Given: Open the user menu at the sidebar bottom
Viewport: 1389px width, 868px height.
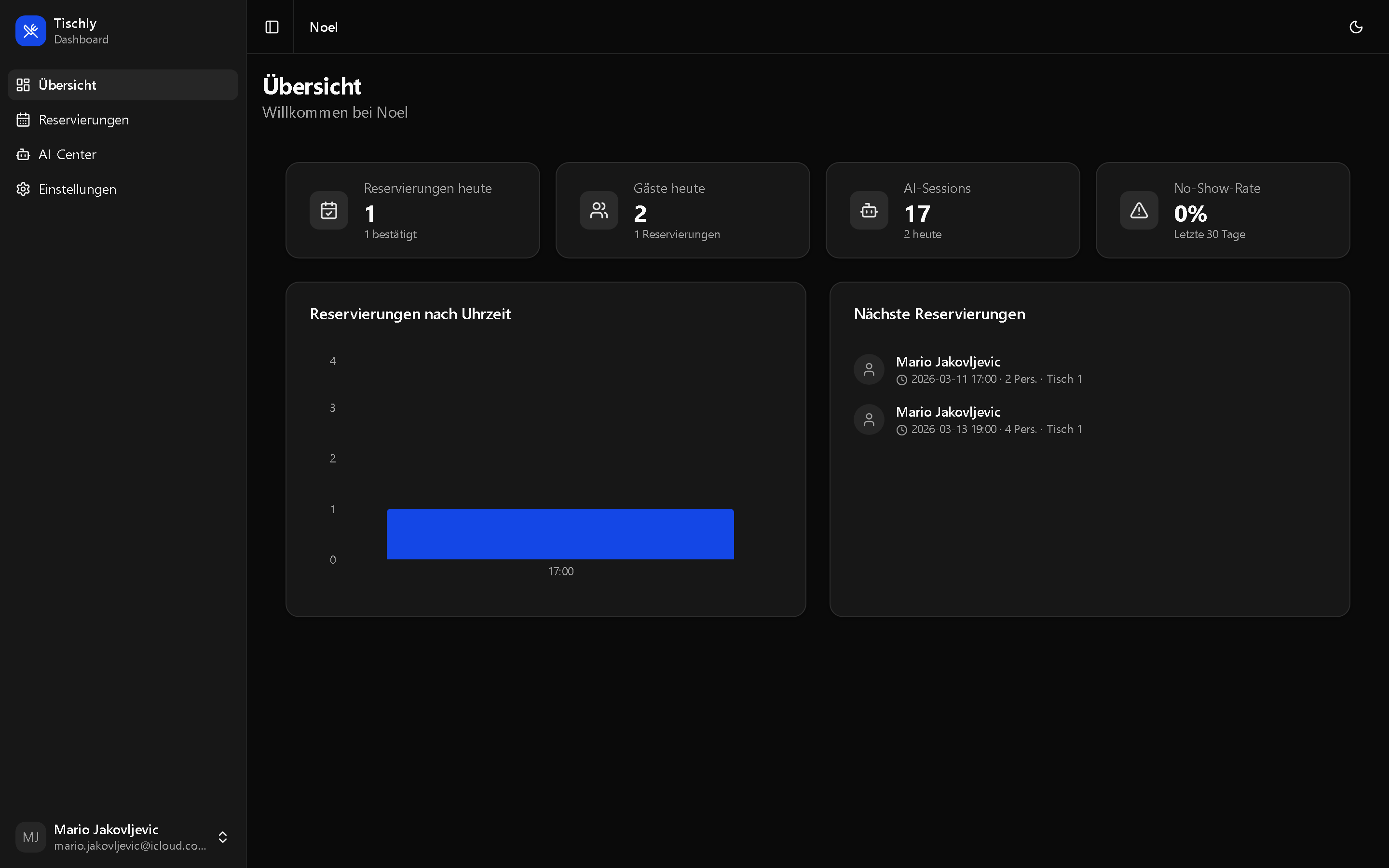Looking at the screenshot, I should coord(115,837).
